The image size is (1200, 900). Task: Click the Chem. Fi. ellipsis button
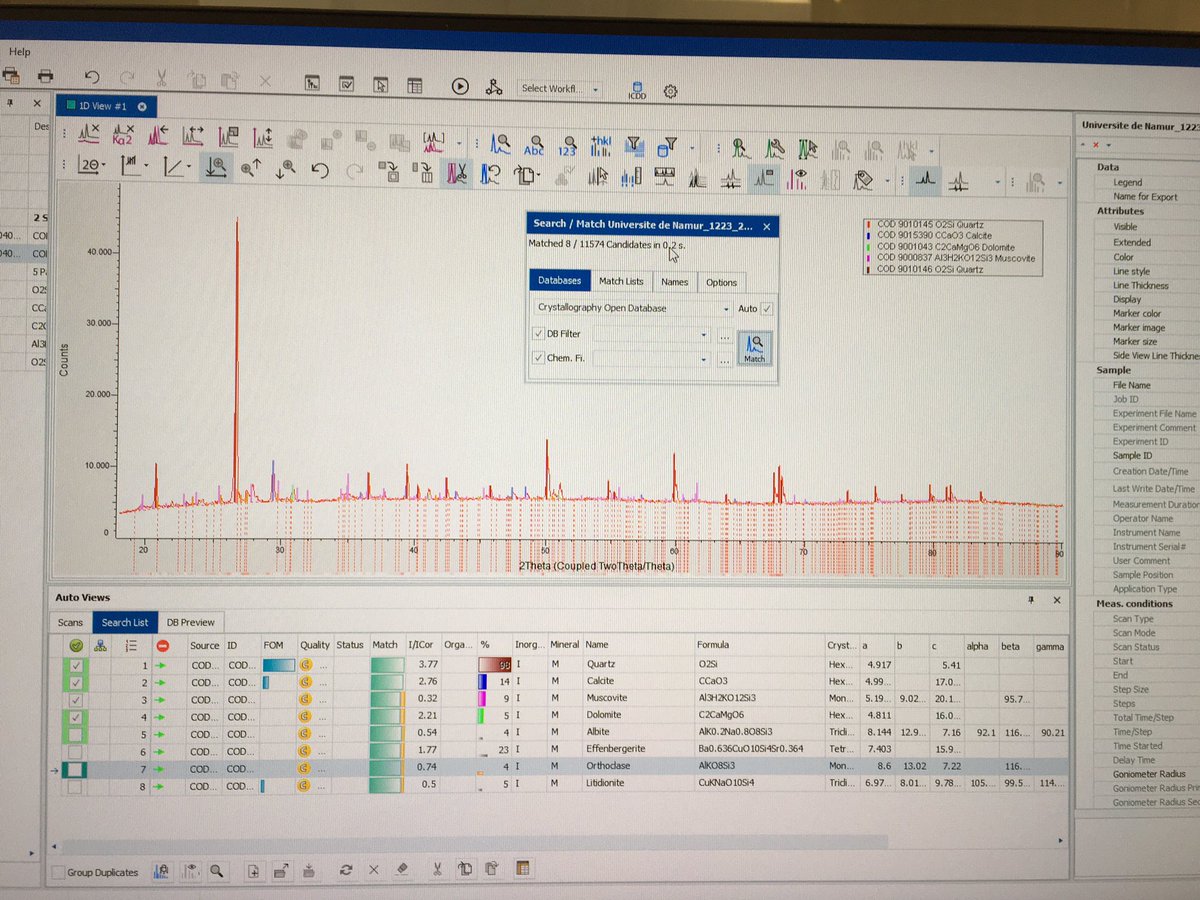point(725,359)
